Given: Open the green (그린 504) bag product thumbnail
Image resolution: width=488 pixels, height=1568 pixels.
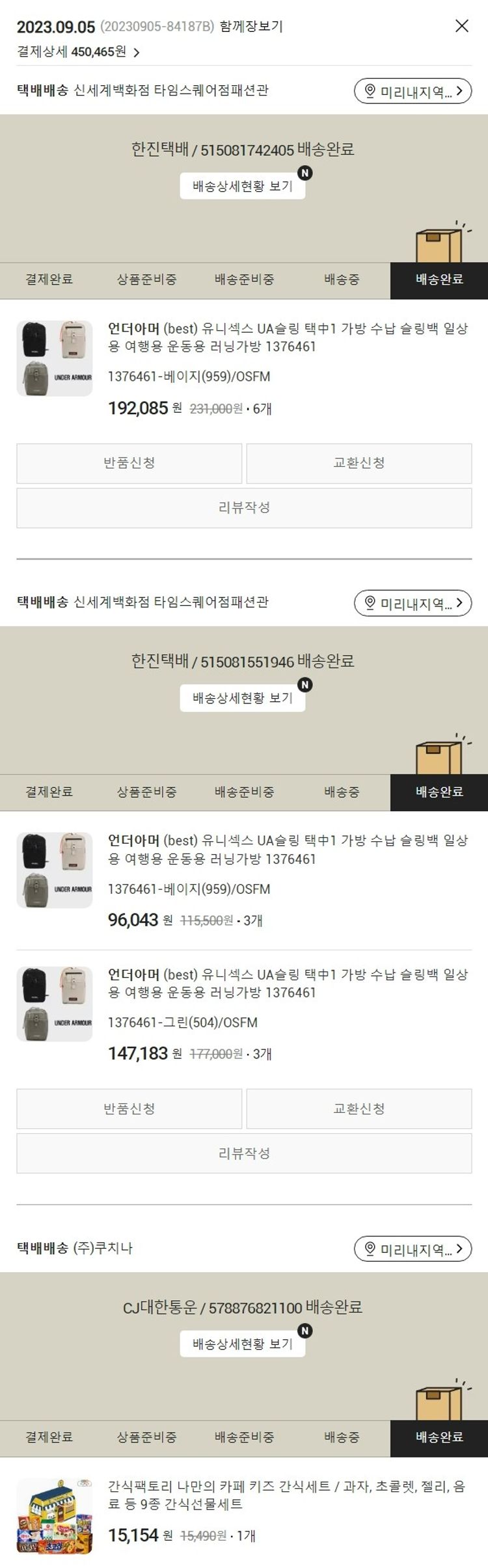Looking at the screenshot, I should click(x=55, y=1004).
